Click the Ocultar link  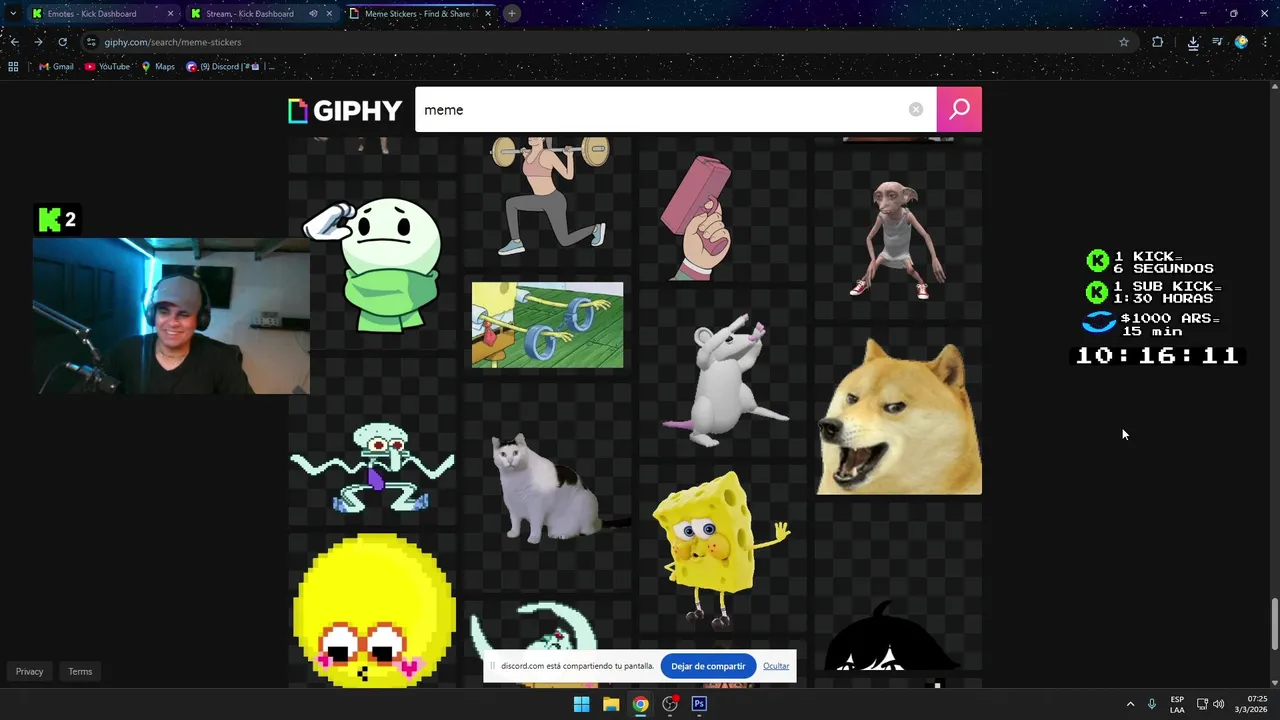(776, 666)
